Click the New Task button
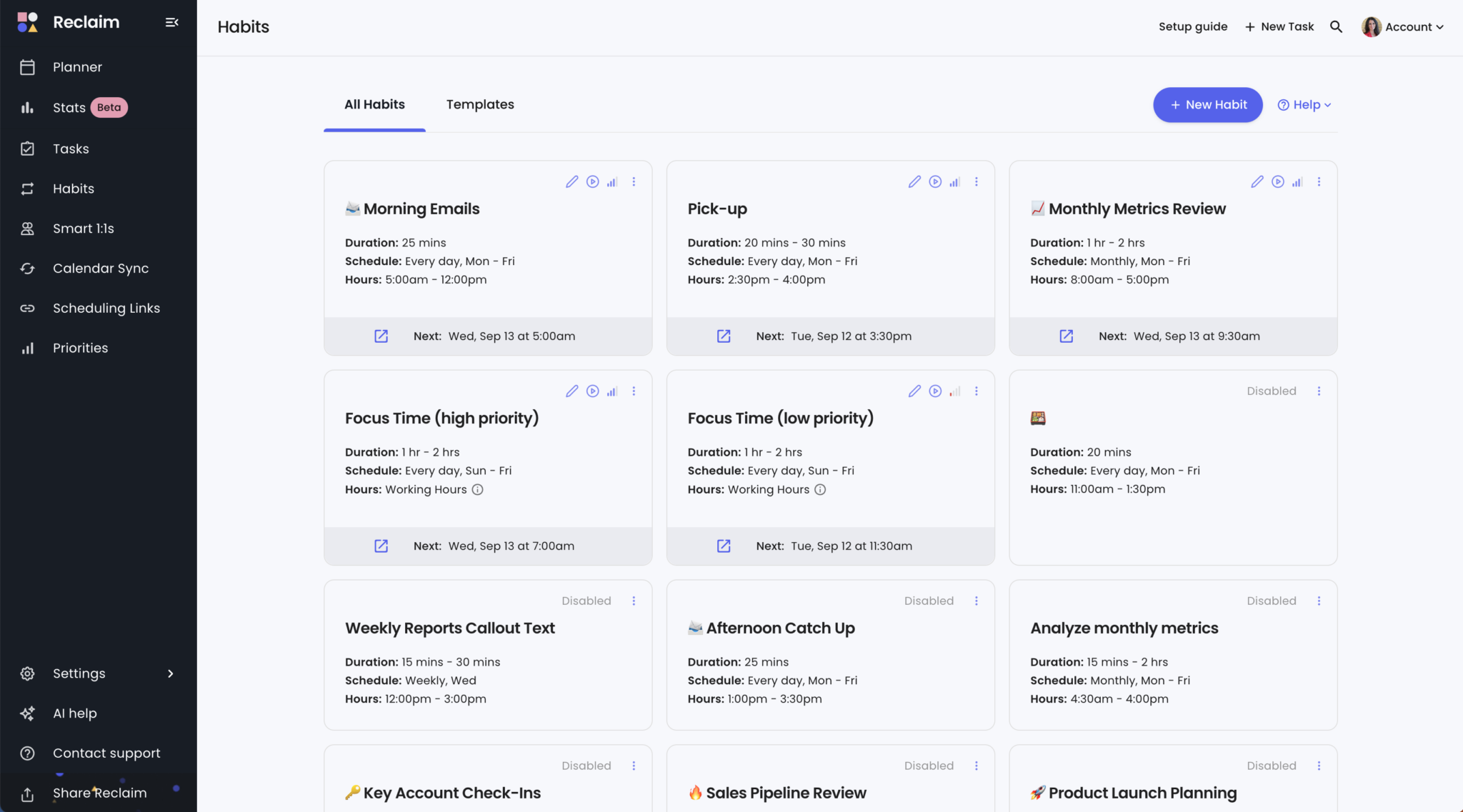 (1279, 26)
